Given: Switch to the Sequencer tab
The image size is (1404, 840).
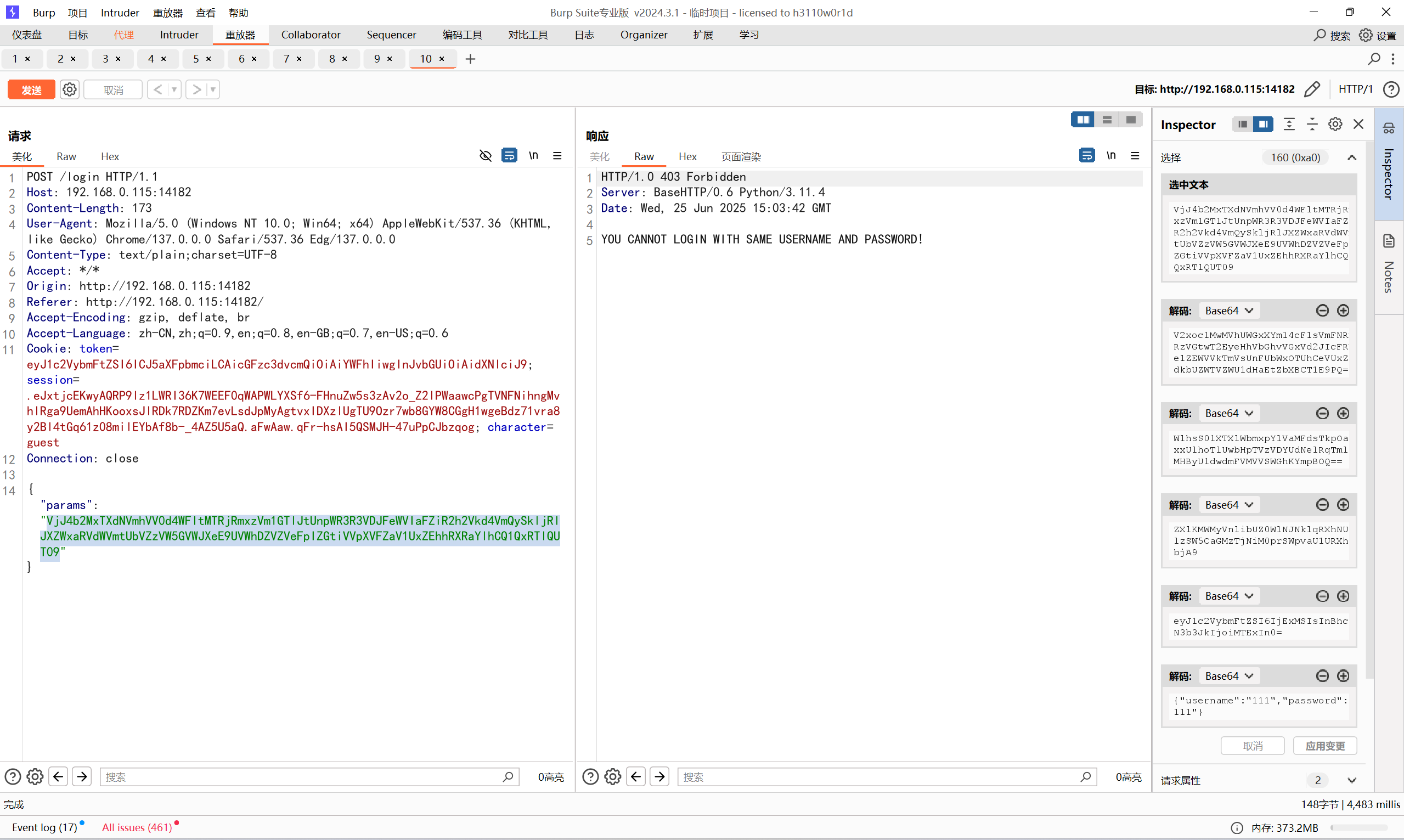Looking at the screenshot, I should click(x=391, y=35).
